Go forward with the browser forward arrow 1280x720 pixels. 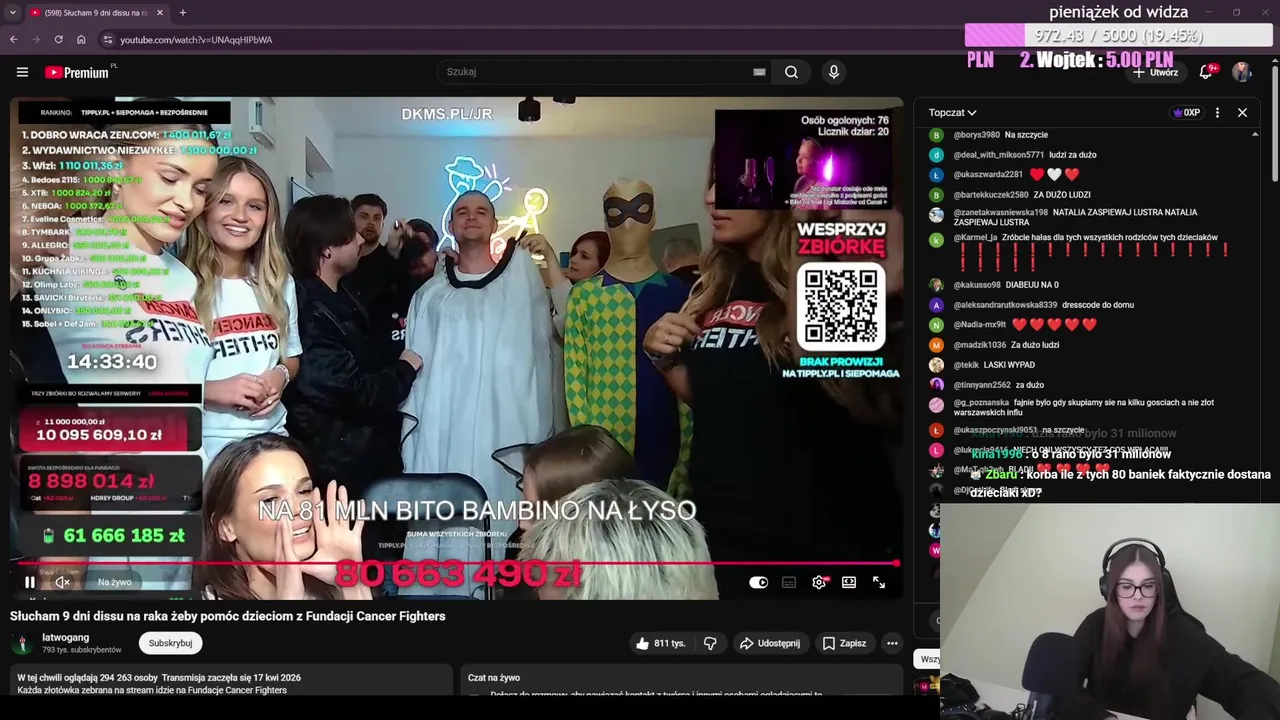click(x=35, y=40)
